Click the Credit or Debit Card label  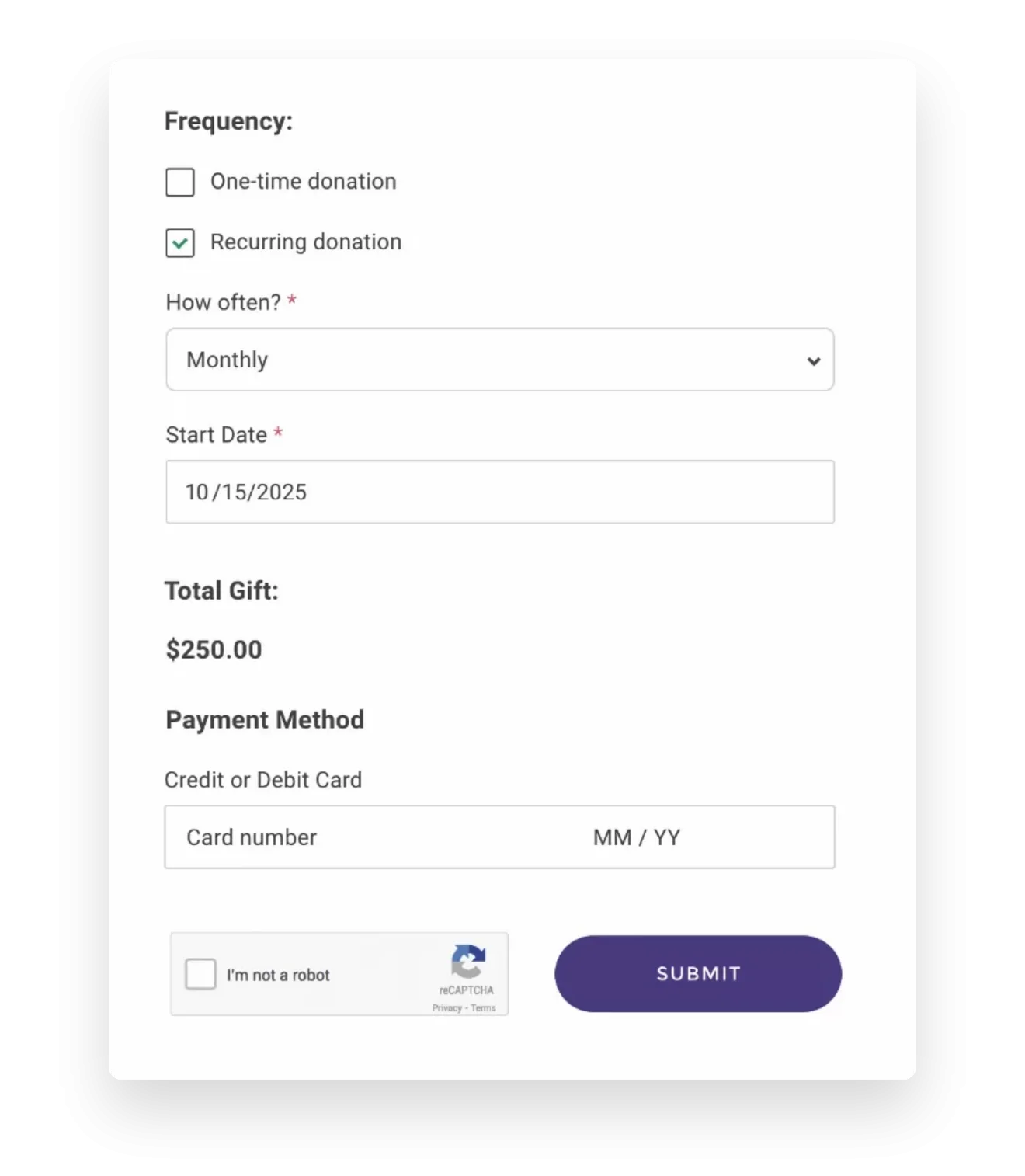point(263,780)
